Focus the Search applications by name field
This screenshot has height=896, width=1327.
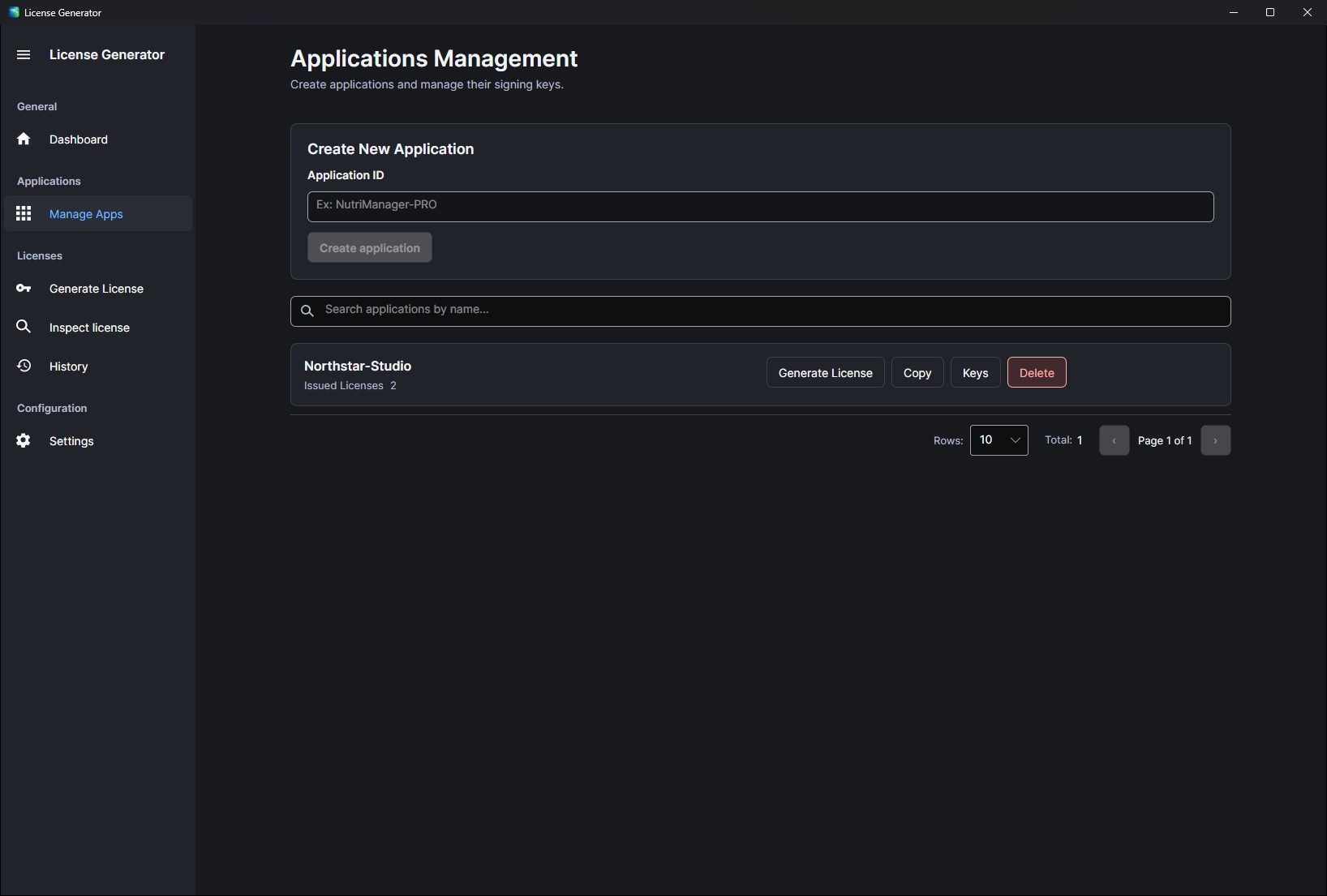760,311
